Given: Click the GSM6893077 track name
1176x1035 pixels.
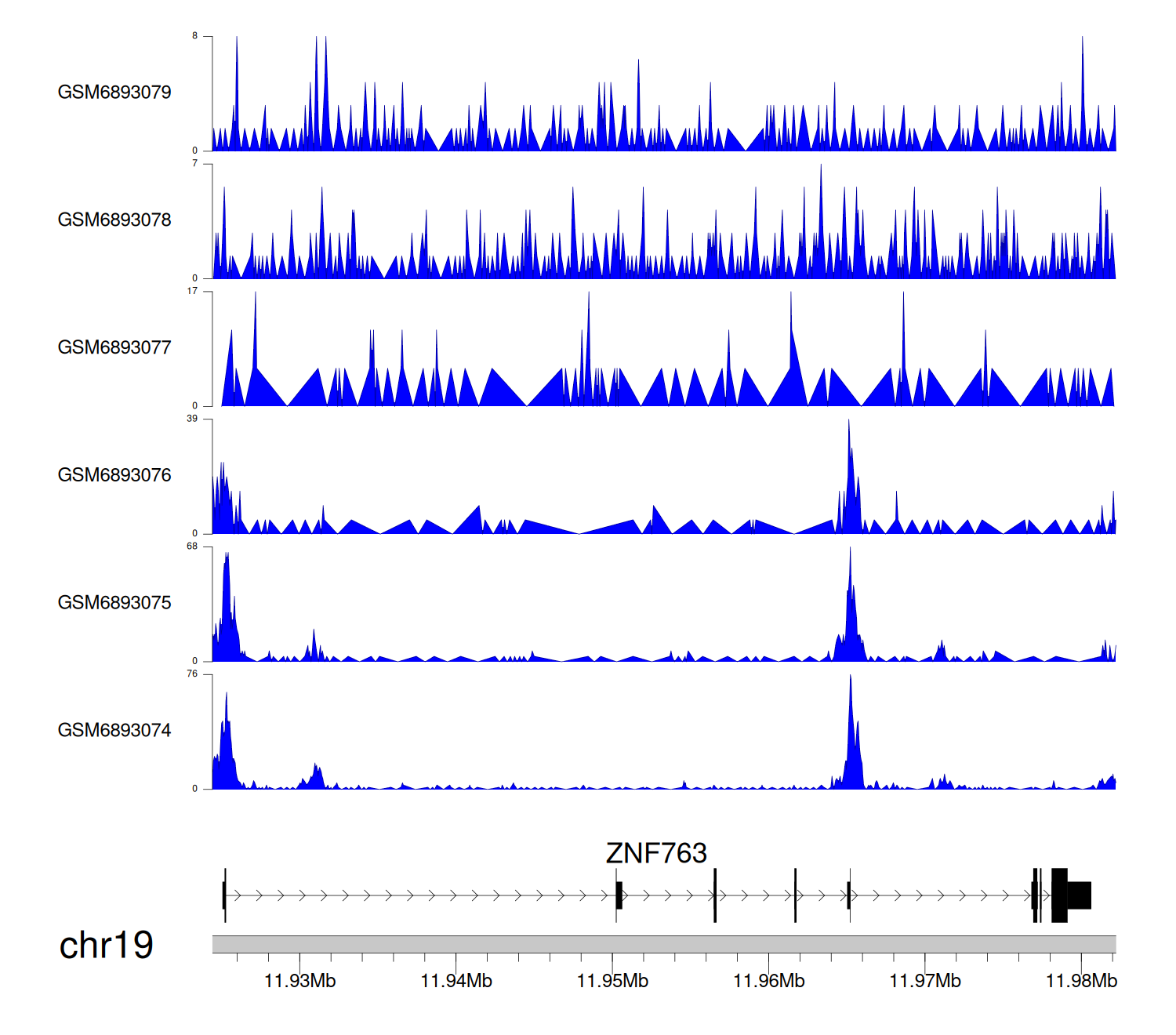Looking at the screenshot, I should [114, 347].
